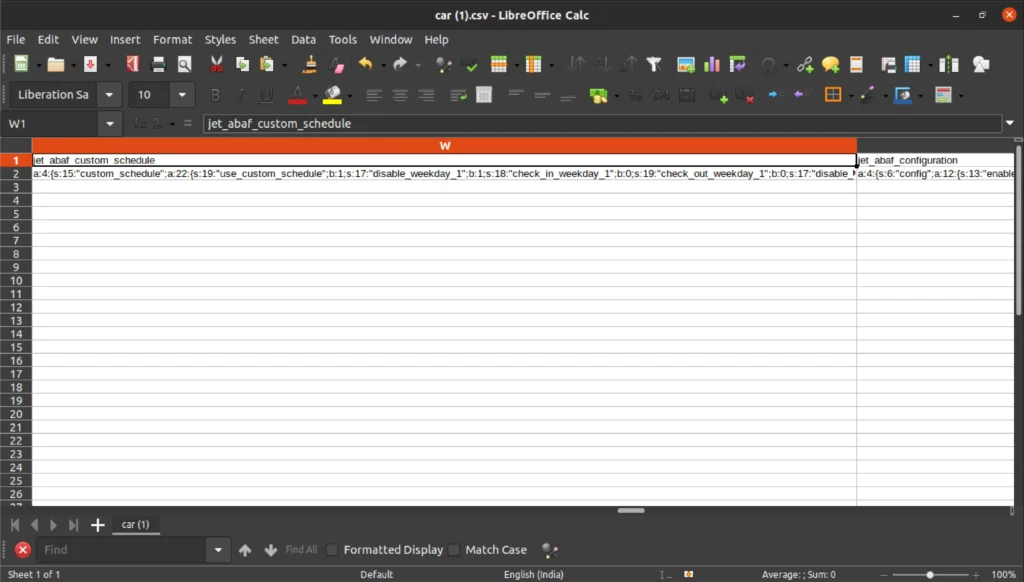The image size is (1024, 582).
Task: Close the Find toolbar
Action: 22,550
